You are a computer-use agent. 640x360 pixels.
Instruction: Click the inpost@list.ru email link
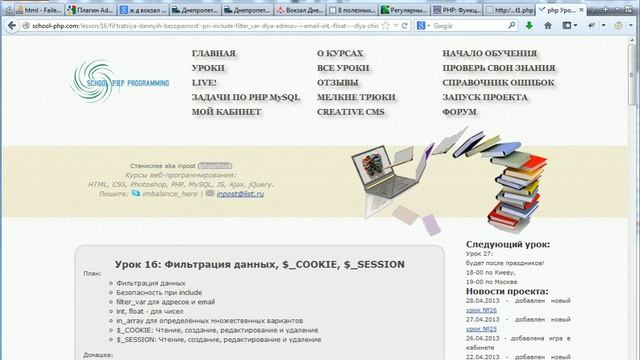point(240,194)
